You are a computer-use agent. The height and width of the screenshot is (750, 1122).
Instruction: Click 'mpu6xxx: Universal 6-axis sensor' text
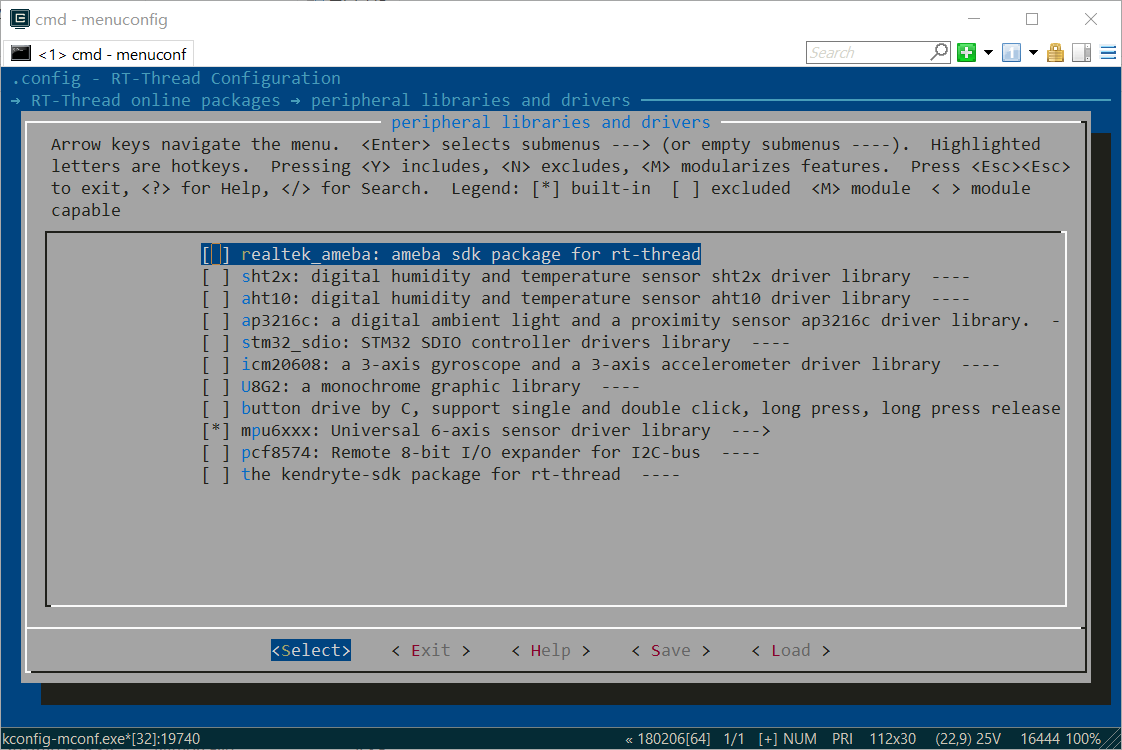click(x=476, y=430)
